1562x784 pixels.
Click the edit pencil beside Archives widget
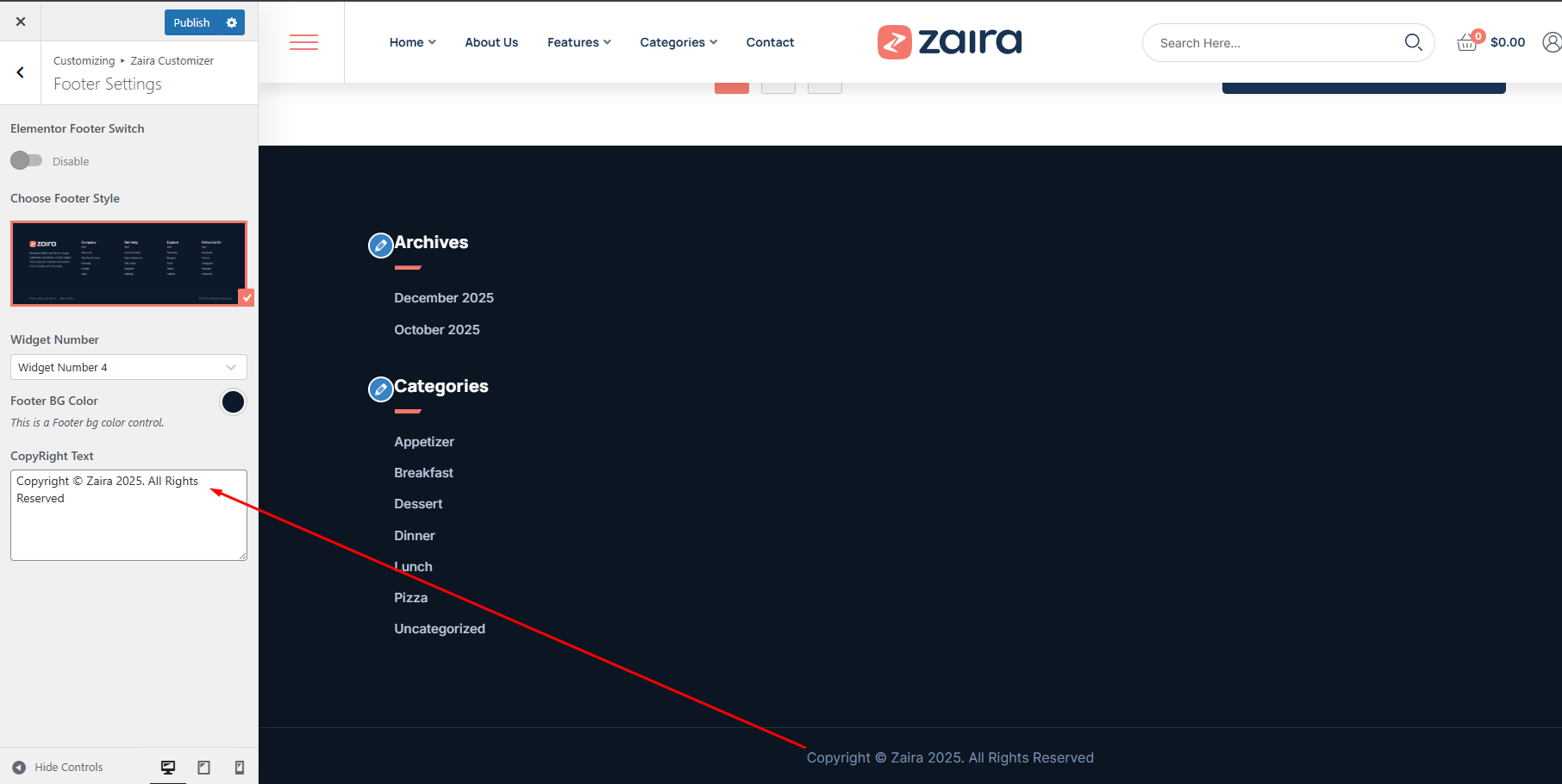(x=380, y=246)
